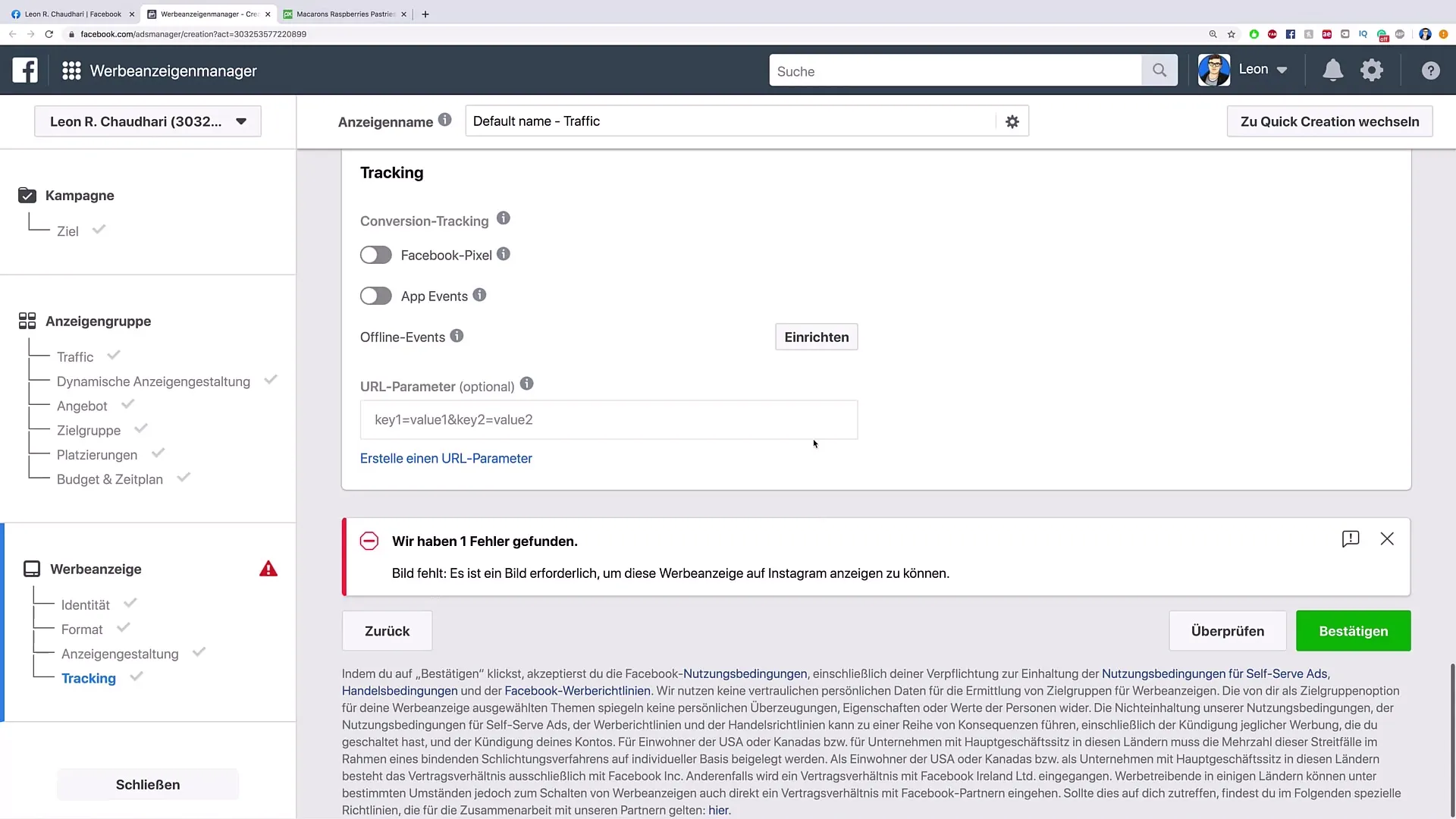Click Erstelle einen URL-Parameter link
This screenshot has width=1456, height=819.
pyautogui.click(x=446, y=458)
